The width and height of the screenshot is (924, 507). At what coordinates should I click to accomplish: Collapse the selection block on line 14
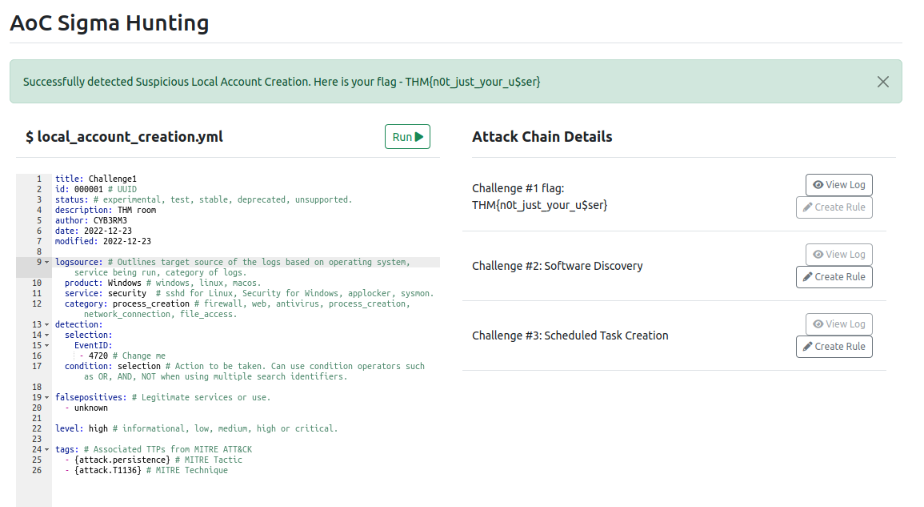point(47,335)
